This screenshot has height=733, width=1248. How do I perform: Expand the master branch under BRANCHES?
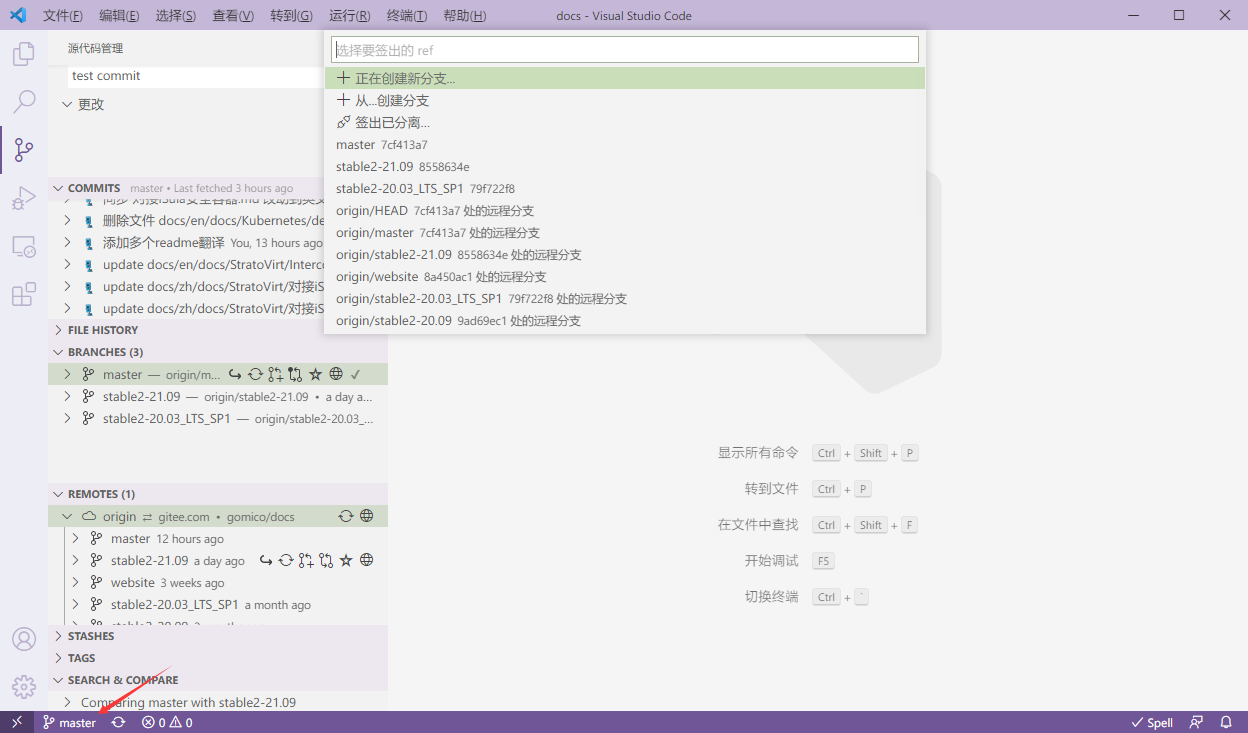pyautogui.click(x=67, y=374)
